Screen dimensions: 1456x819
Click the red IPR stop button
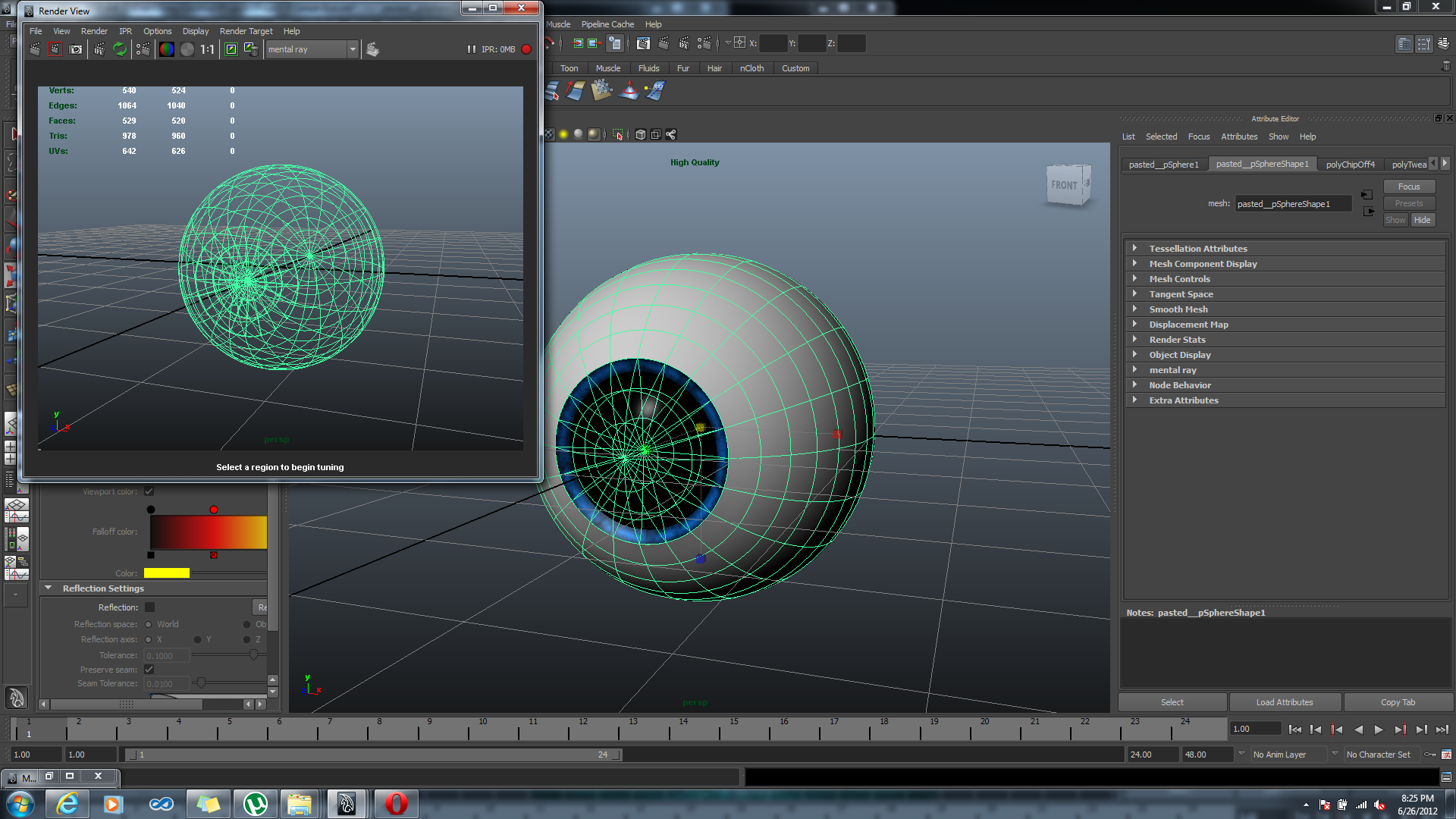pos(526,49)
